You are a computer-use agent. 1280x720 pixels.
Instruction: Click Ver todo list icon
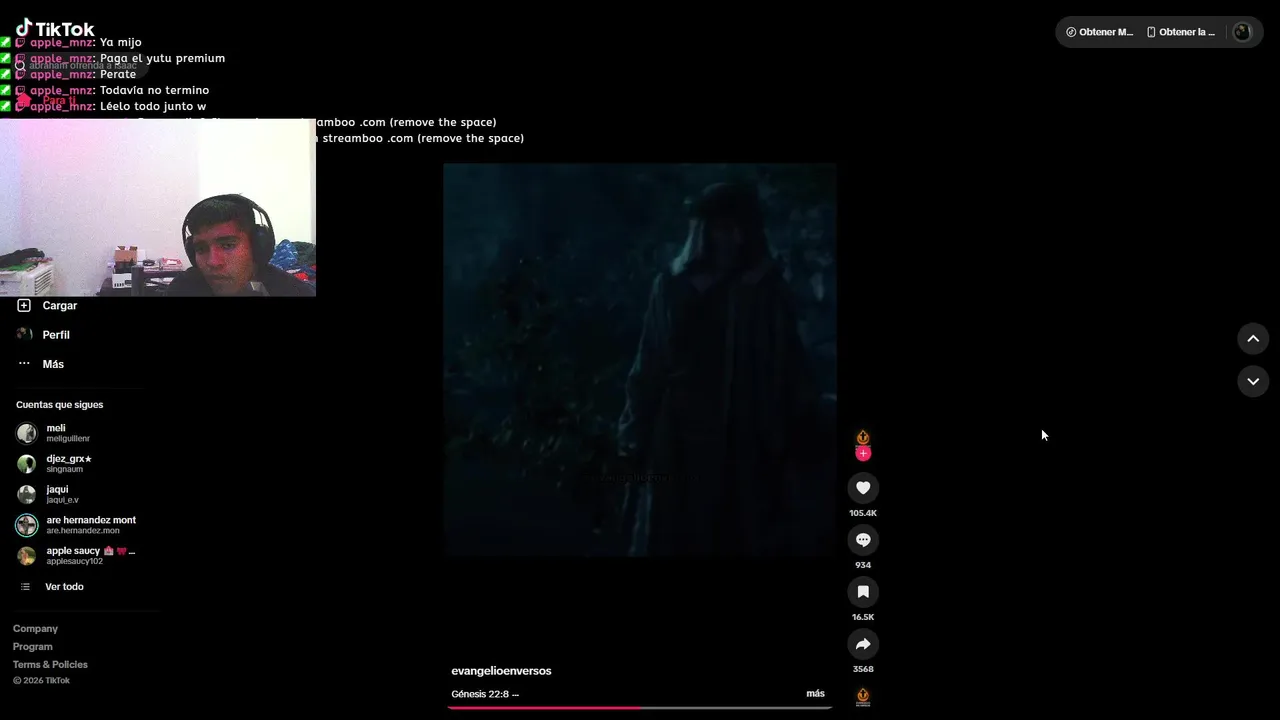pyautogui.click(x=25, y=587)
